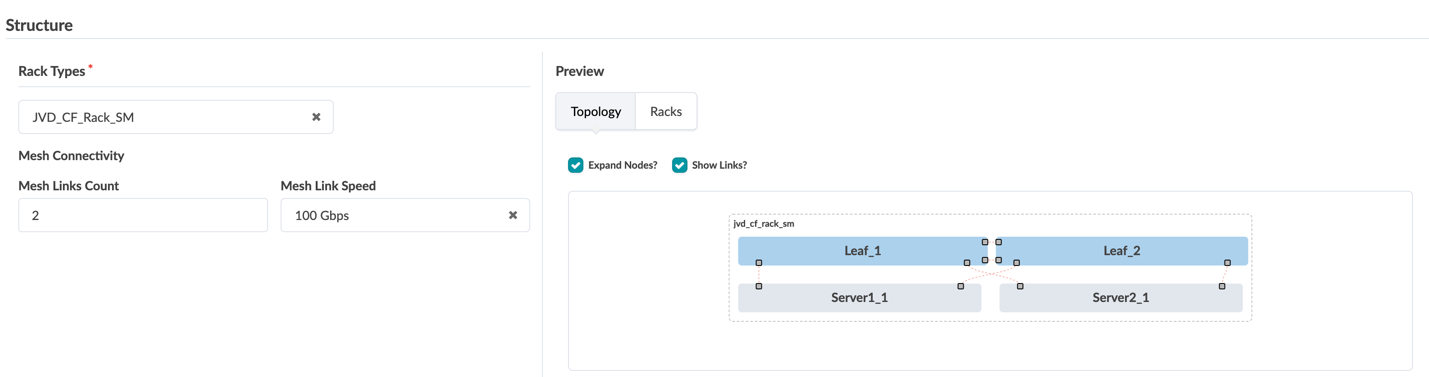Click the Mesh Connectivity label
1429x377 pixels.
coord(71,156)
